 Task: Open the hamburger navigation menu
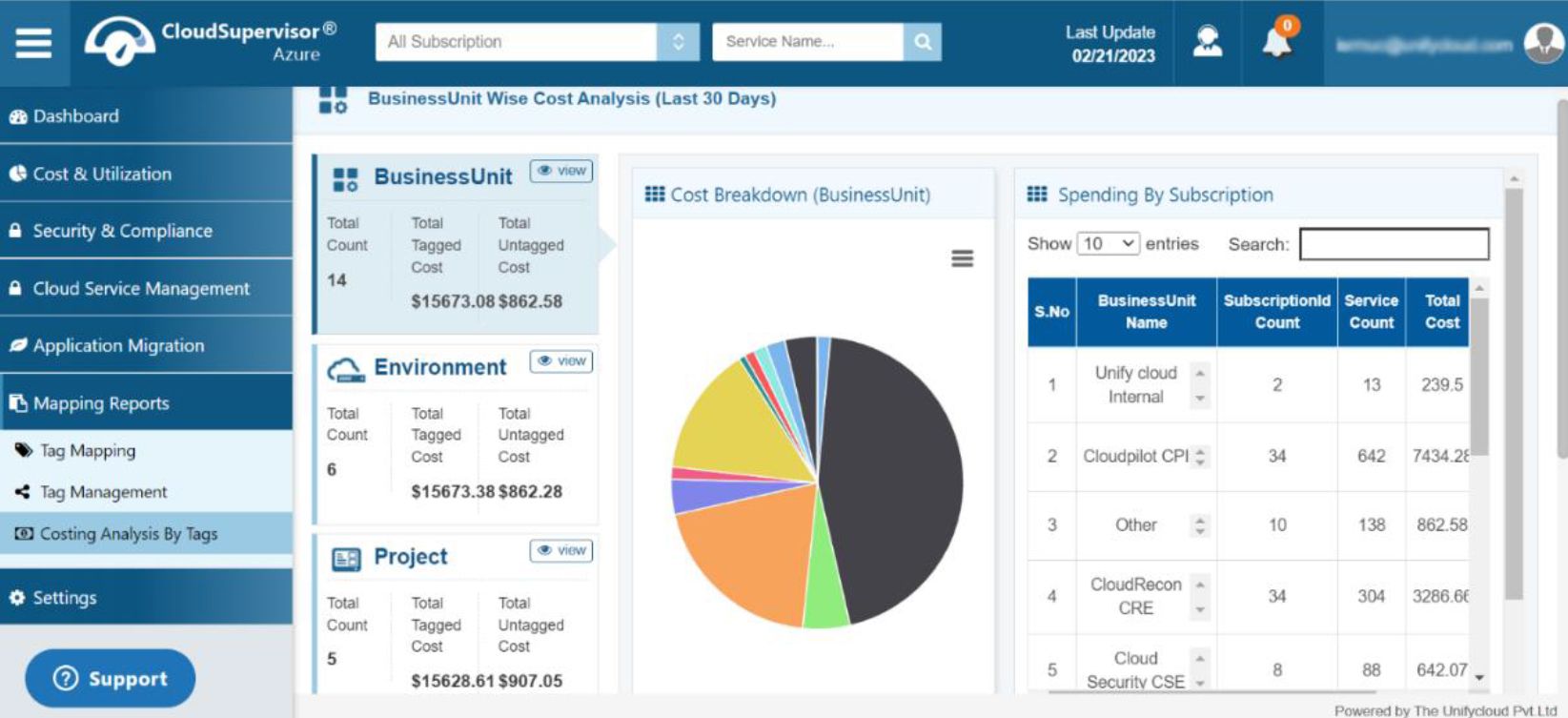[x=33, y=42]
